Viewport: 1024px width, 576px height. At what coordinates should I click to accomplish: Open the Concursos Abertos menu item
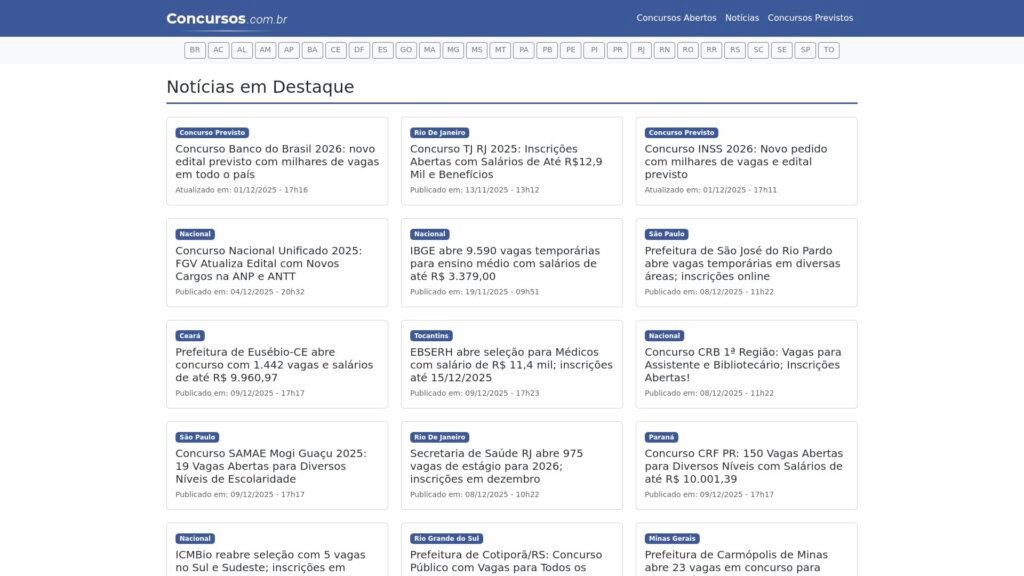[676, 18]
